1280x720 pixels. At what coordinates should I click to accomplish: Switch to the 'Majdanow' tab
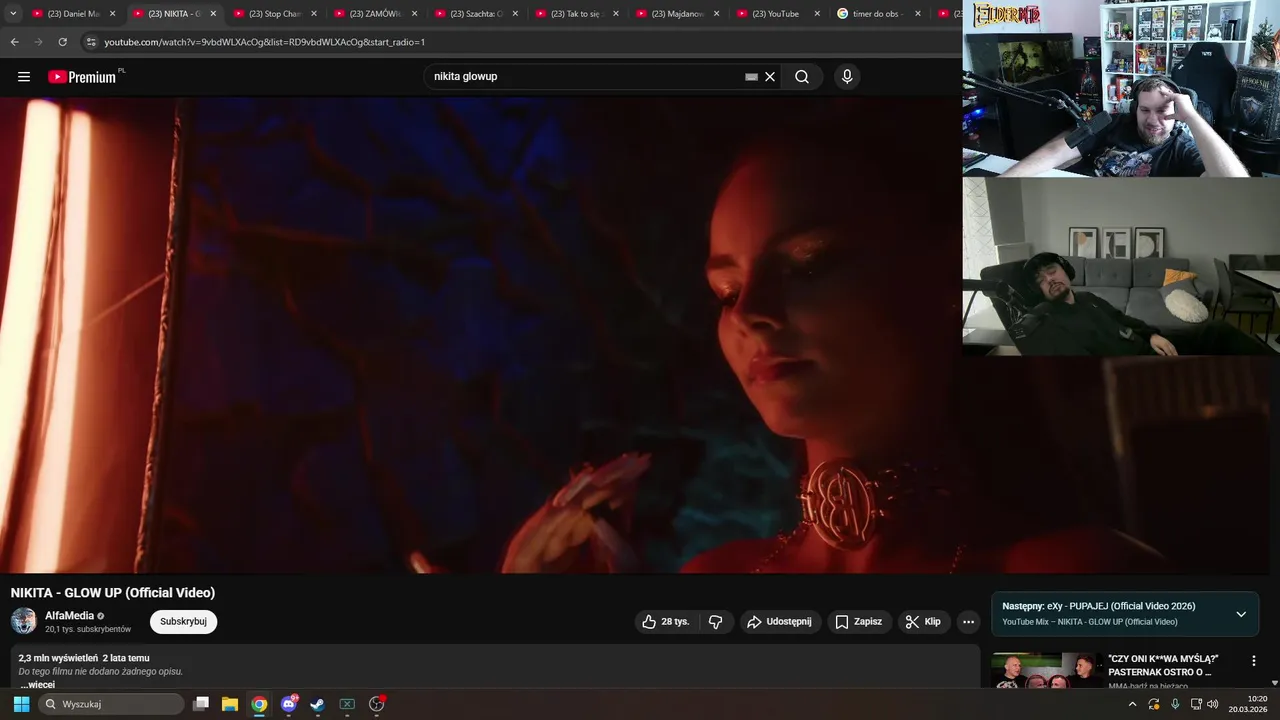[x=676, y=14]
